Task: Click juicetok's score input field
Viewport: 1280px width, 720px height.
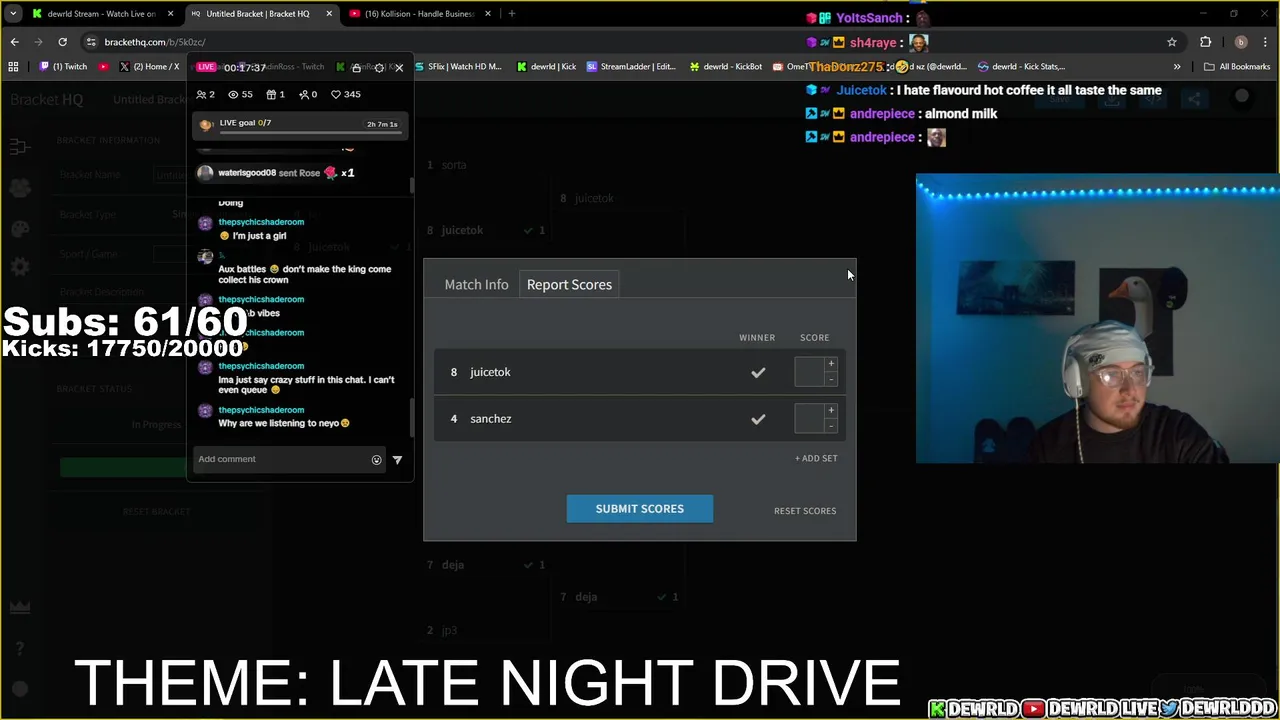Action: point(809,372)
